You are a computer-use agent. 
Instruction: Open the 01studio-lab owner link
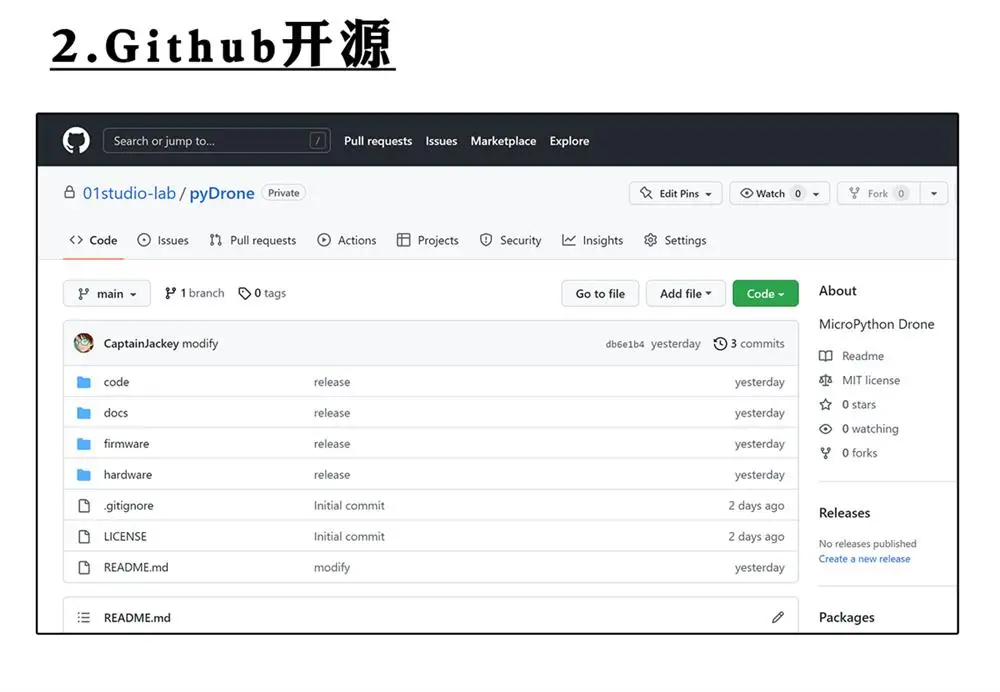pyautogui.click(x=129, y=193)
